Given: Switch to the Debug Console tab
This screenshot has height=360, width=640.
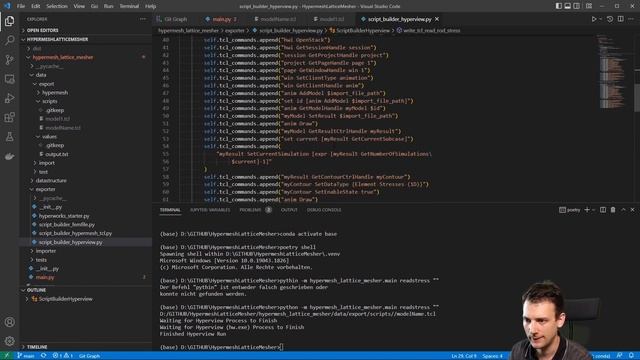Looking at the screenshot, I should 324,210.
